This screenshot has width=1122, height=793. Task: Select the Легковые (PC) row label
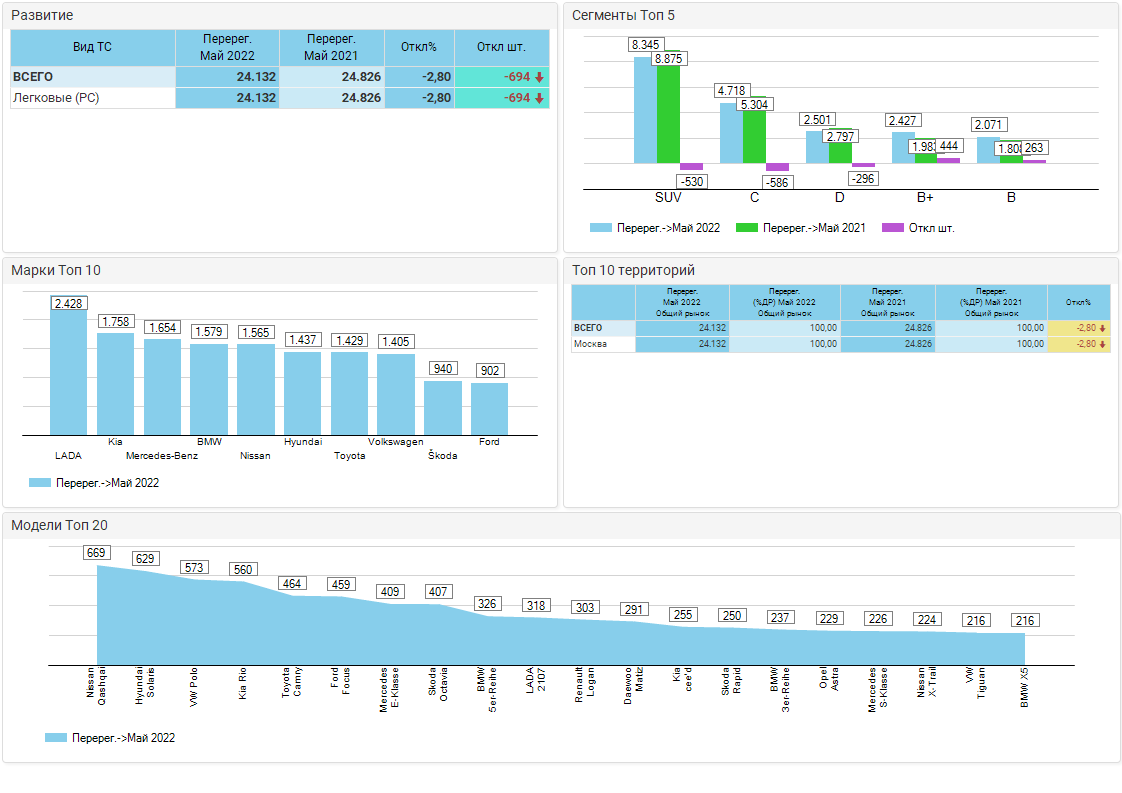pyautogui.click(x=55, y=98)
